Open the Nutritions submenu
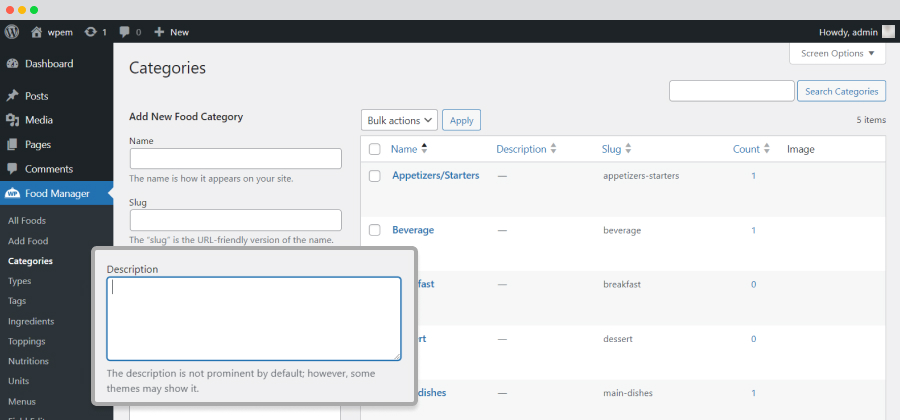This screenshot has width=900, height=420. 28,361
